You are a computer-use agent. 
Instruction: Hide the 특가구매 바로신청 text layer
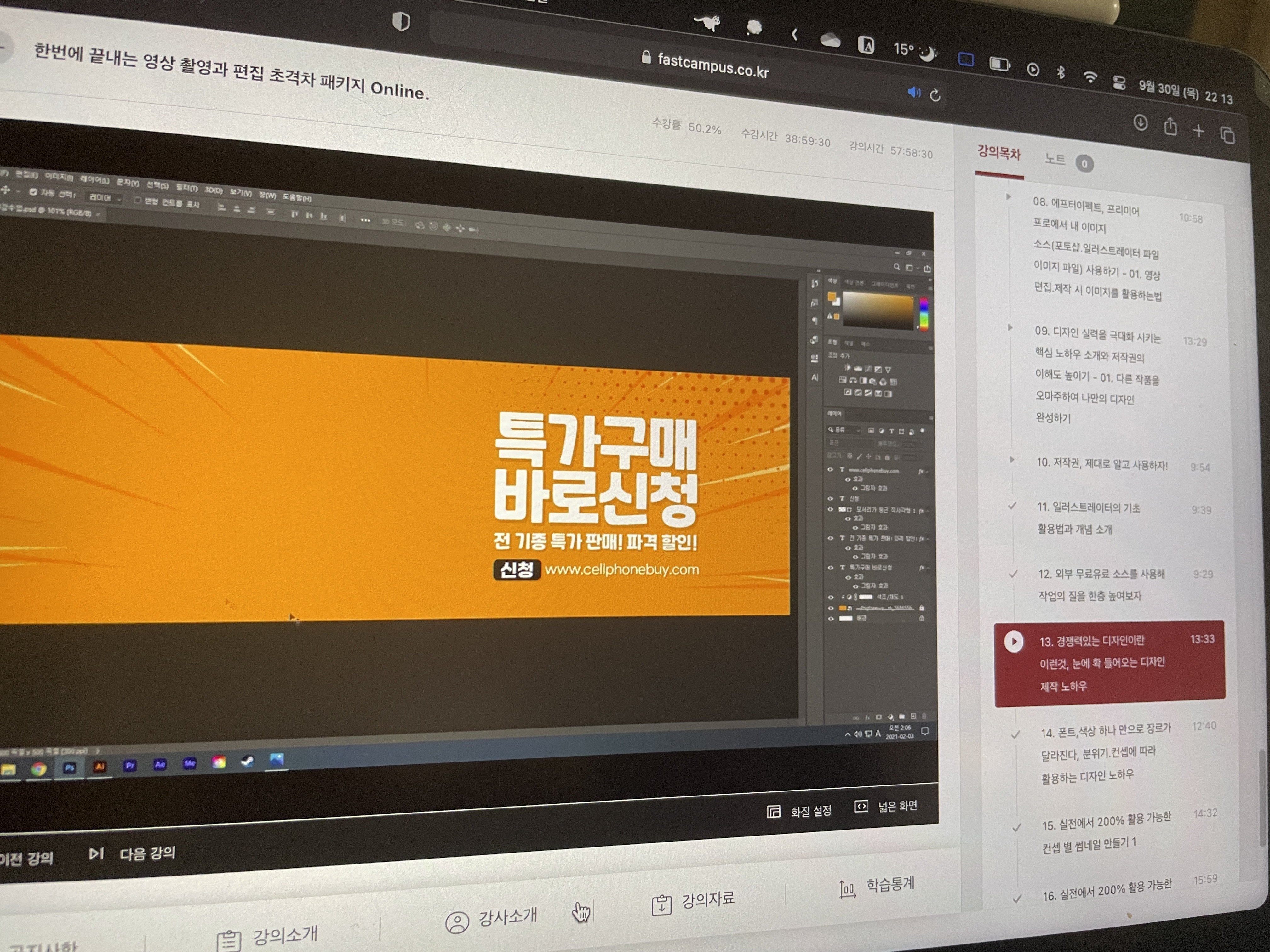[x=830, y=568]
